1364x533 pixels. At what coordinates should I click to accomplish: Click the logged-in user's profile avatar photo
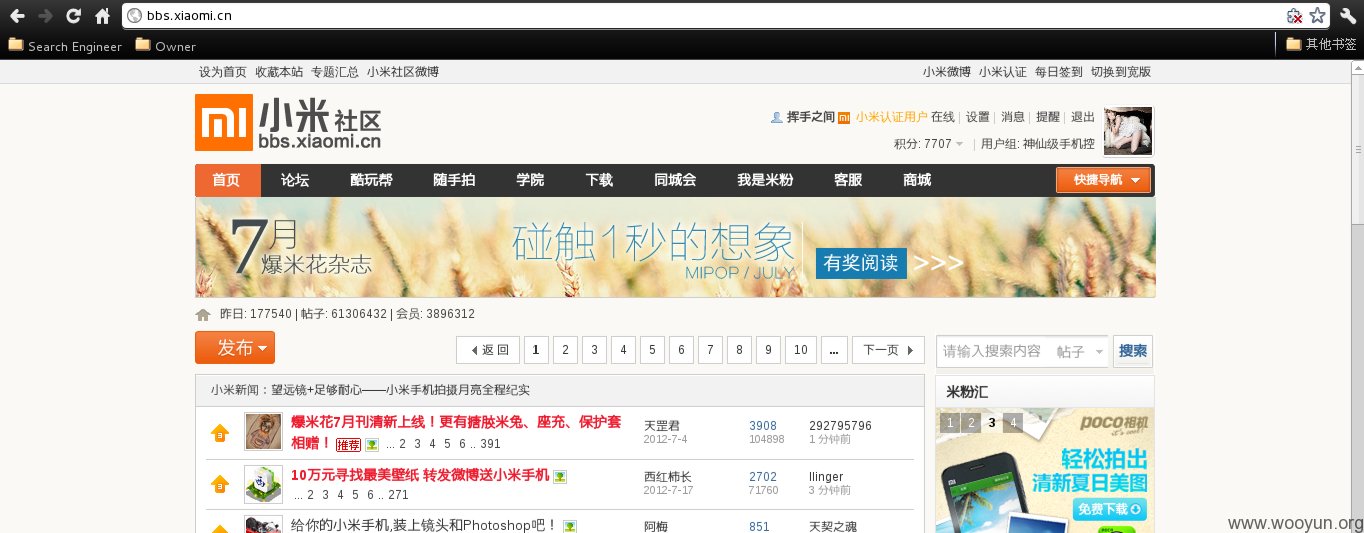click(1128, 131)
